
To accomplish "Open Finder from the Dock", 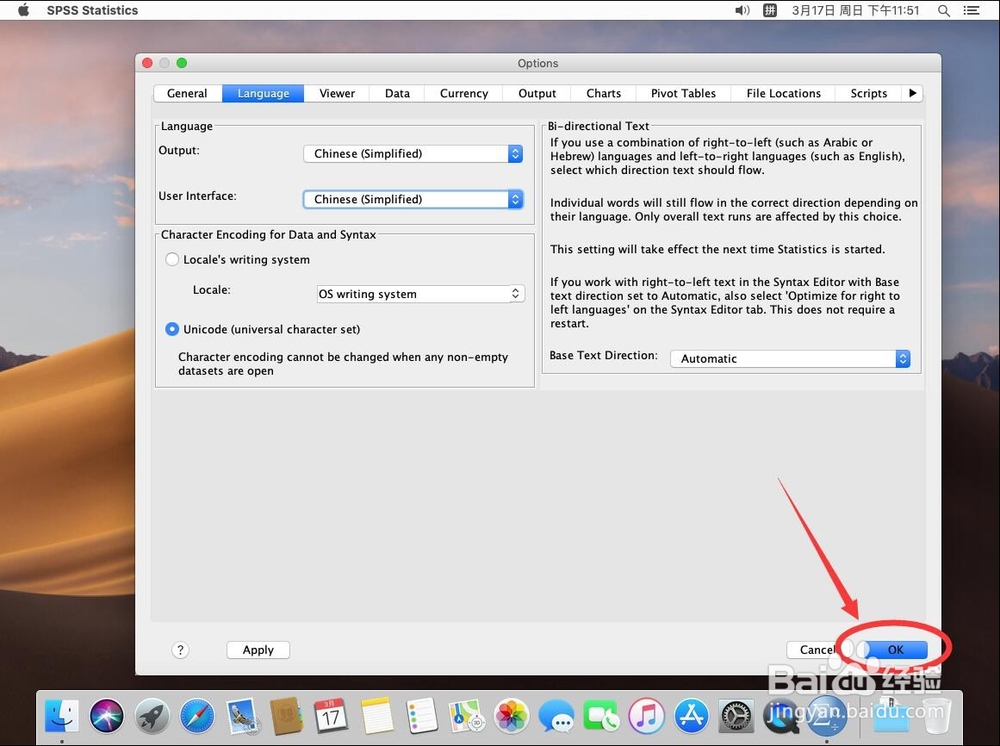I will (x=62, y=715).
